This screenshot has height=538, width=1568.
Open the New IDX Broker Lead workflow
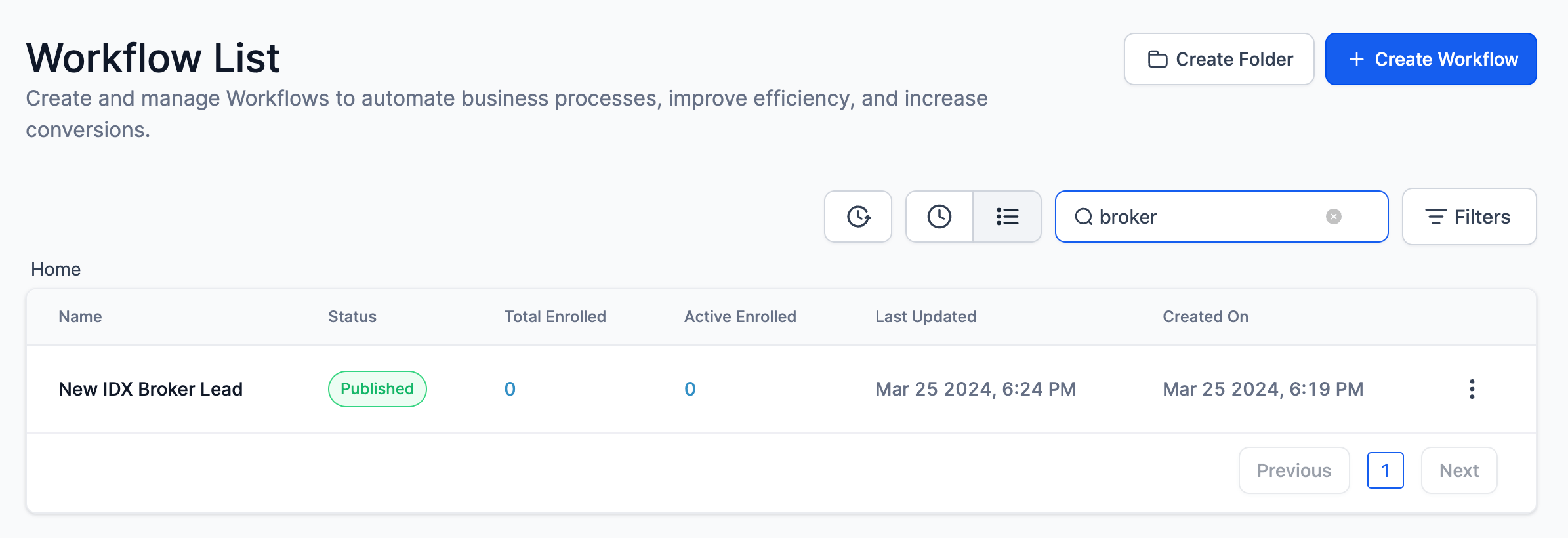tap(150, 389)
